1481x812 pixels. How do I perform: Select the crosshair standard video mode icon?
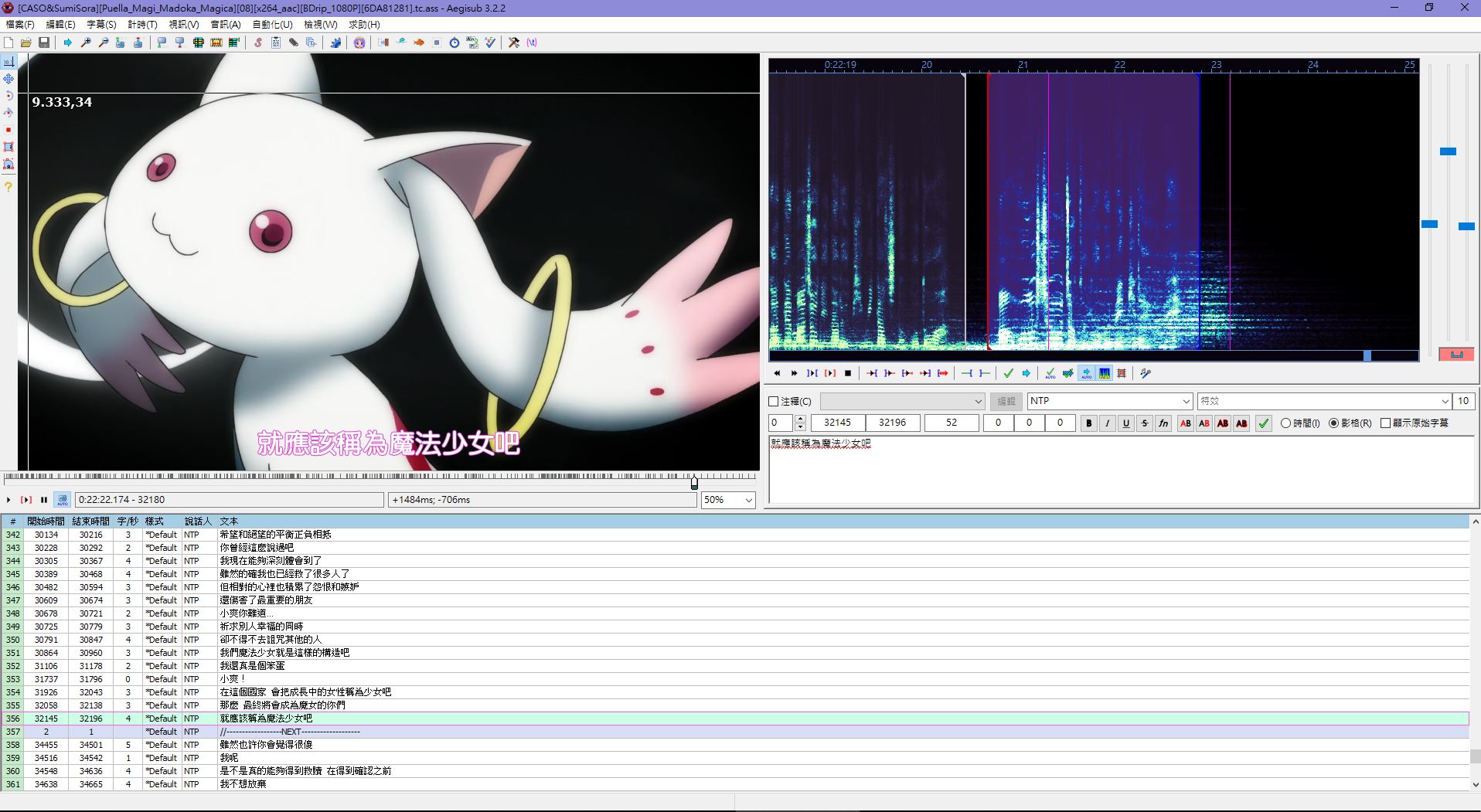9,61
